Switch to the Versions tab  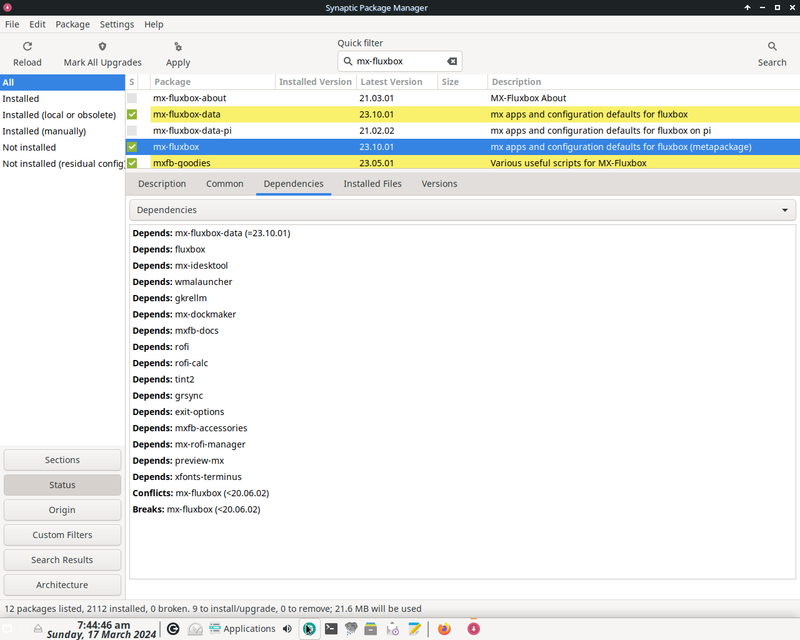click(x=439, y=184)
